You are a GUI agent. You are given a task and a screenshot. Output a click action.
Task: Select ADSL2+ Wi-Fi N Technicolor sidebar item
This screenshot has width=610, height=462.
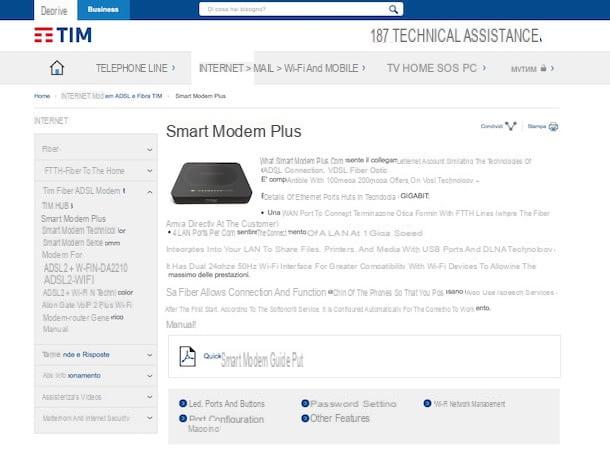pyautogui.click(x=88, y=292)
